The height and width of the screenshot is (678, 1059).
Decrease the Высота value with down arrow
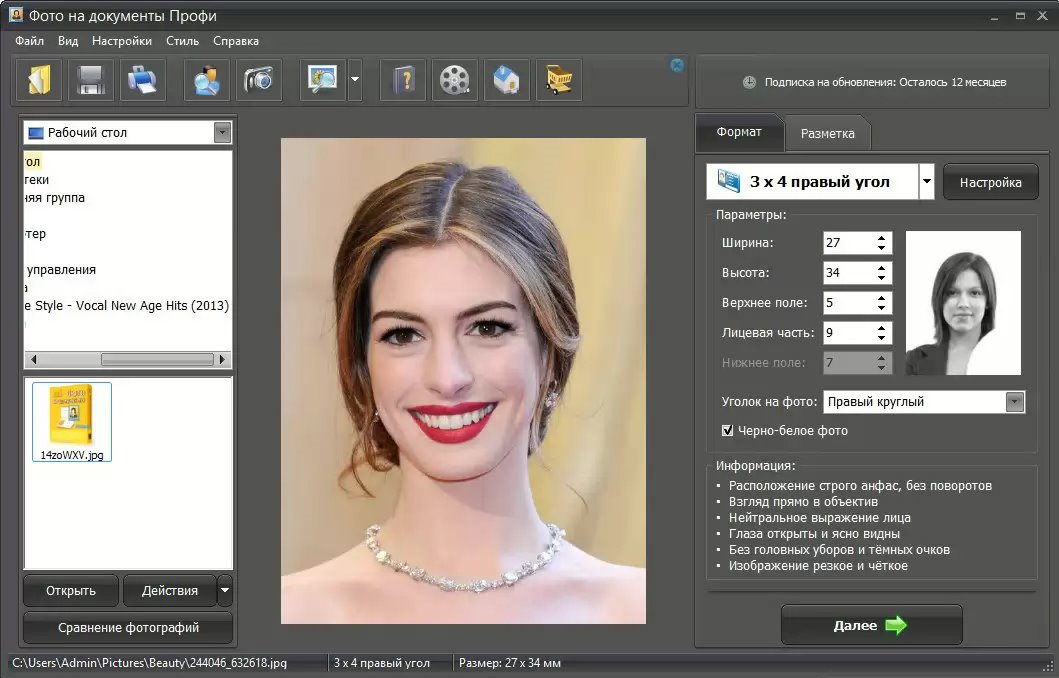click(x=881, y=278)
